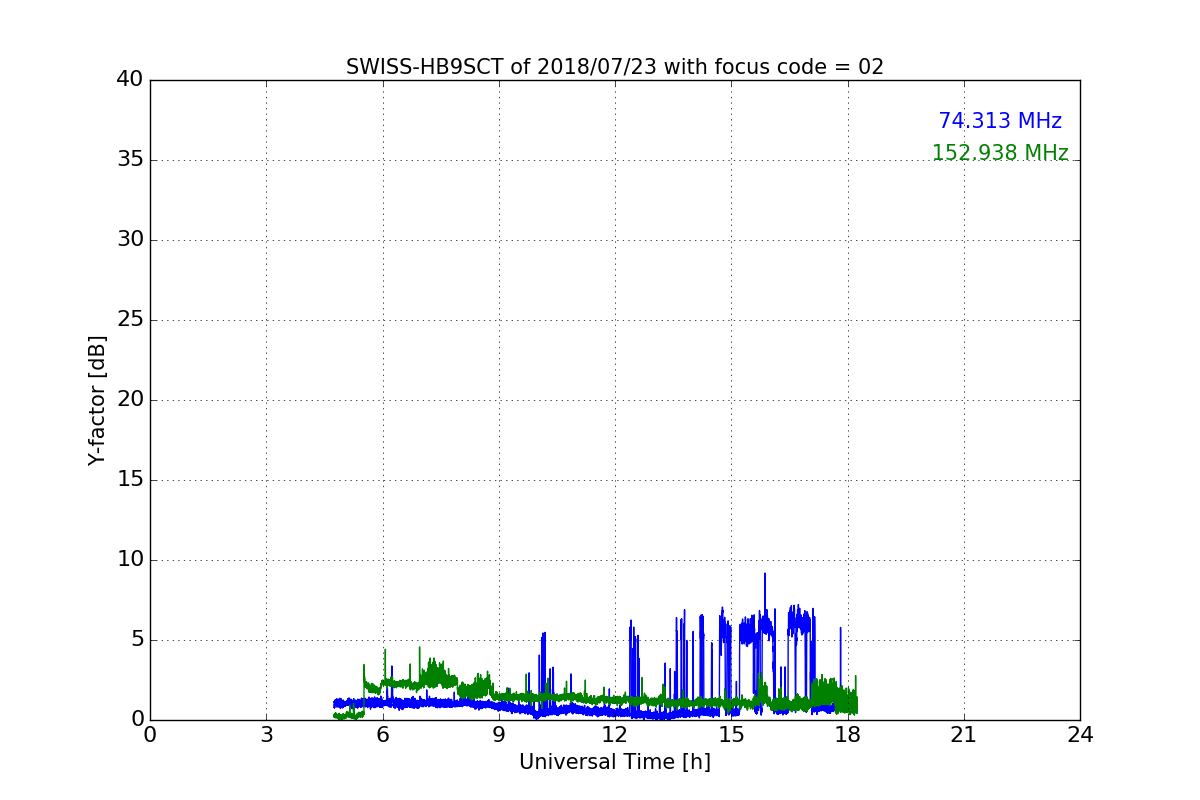Click x-axis tick label 18
Image resolution: width=1200 pixels, height=800 pixels.
[x=848, y=735]
